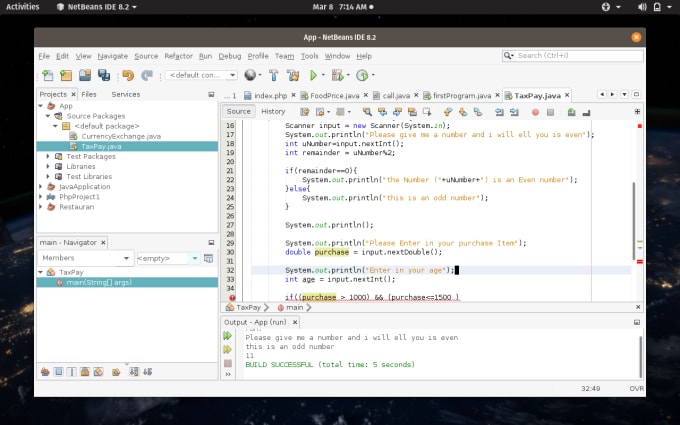This screenshot has height=425, width=680.
Task: Click the Undo toolbar icon
Action: tap(128, 75)
